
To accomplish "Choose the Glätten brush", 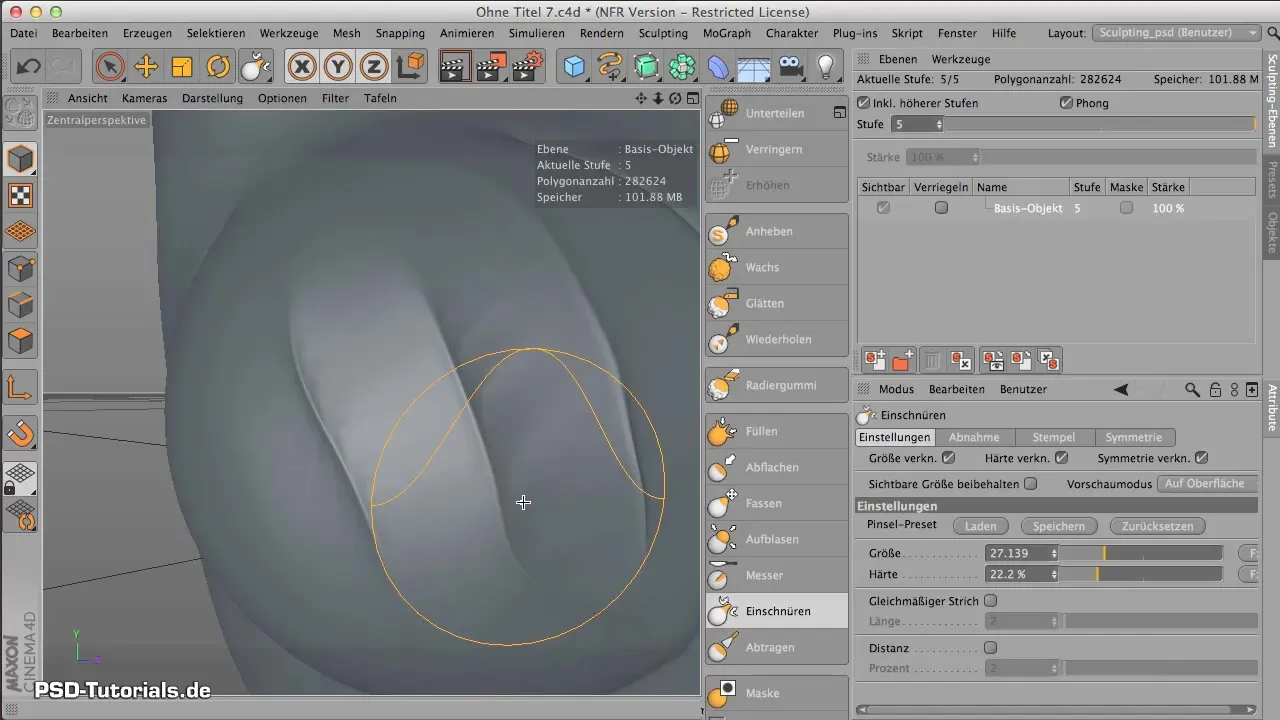I will click(776, 303).
